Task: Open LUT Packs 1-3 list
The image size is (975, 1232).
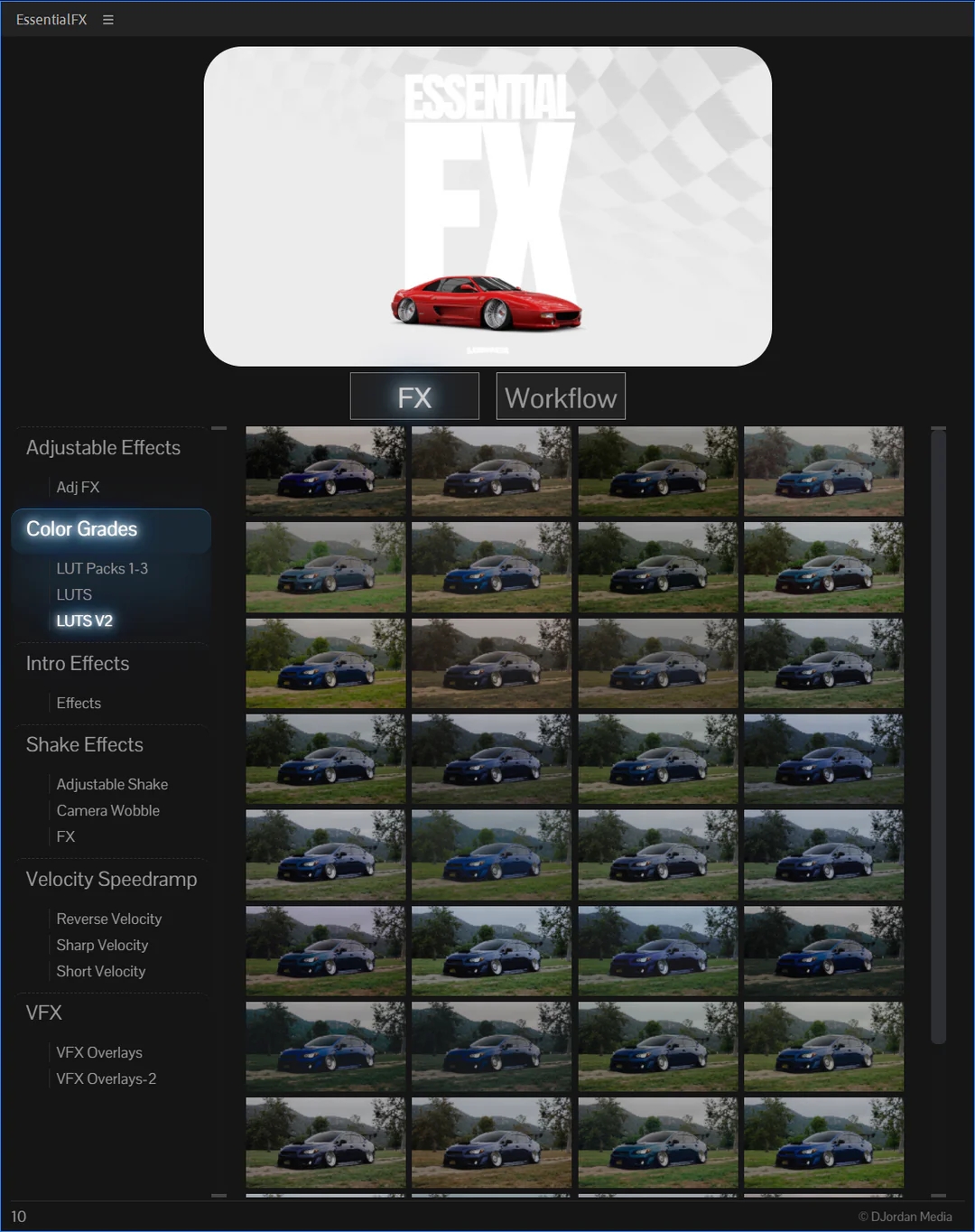Action: pyautogui.click(x=102, y=568)
